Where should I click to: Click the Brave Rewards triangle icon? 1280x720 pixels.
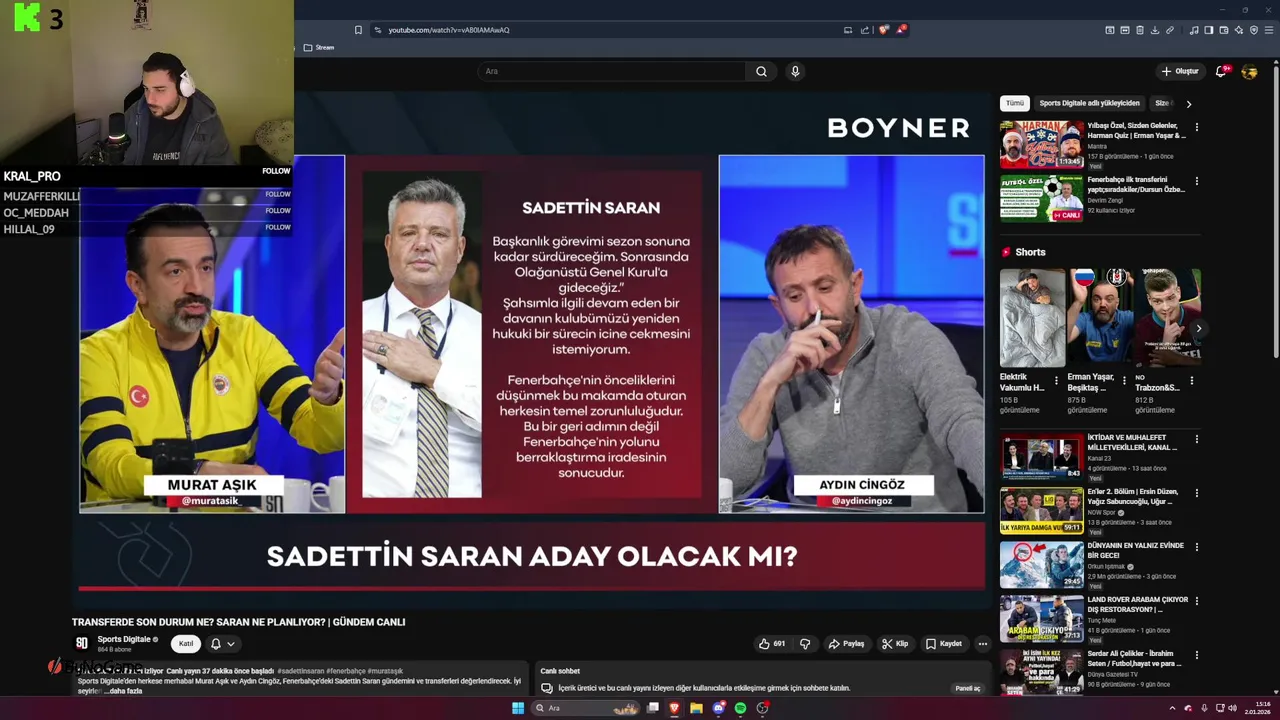(x=900, y=30)
